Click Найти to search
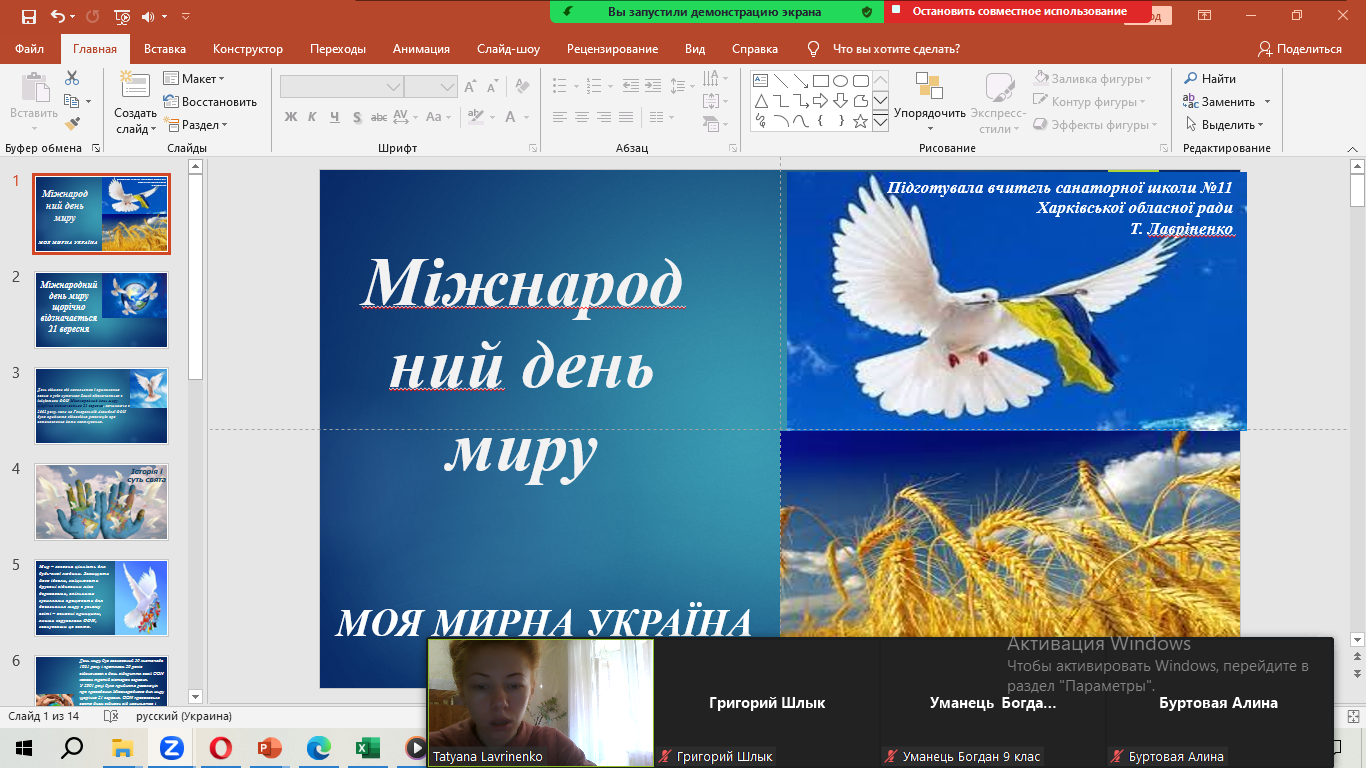 1210,78
